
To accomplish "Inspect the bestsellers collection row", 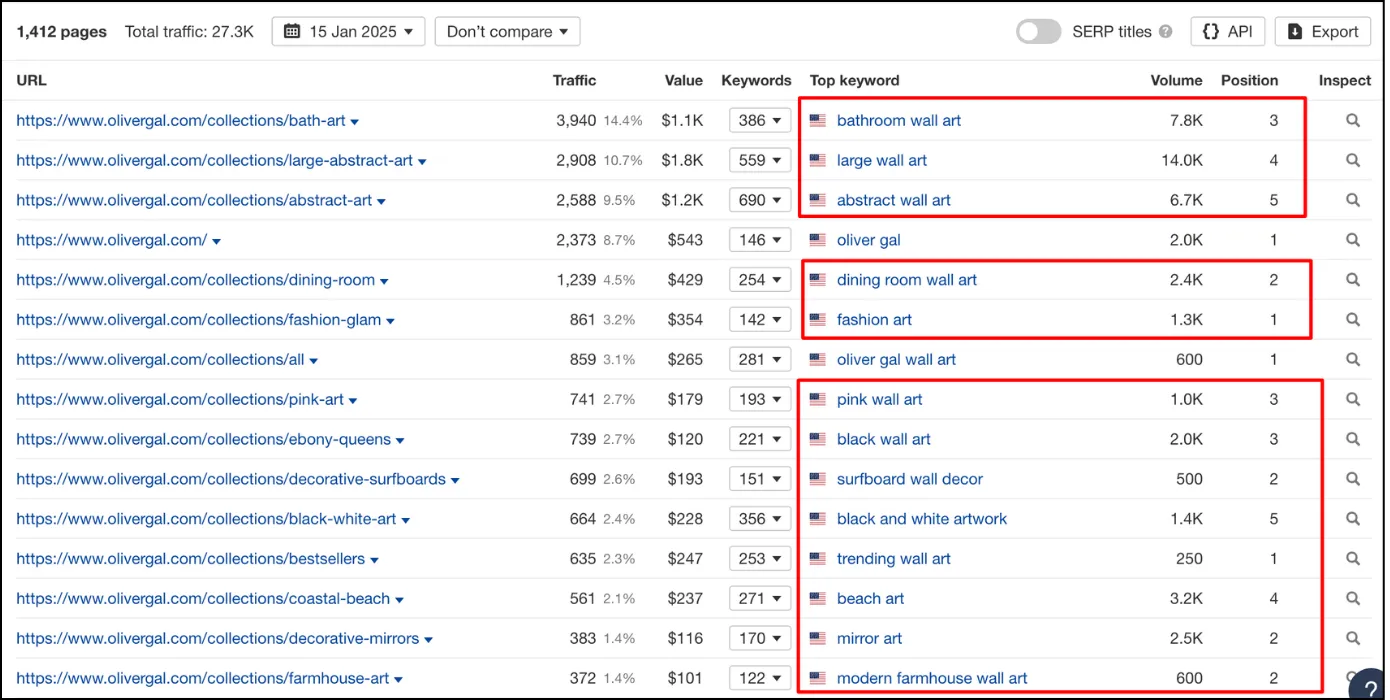I will 1352,559.
